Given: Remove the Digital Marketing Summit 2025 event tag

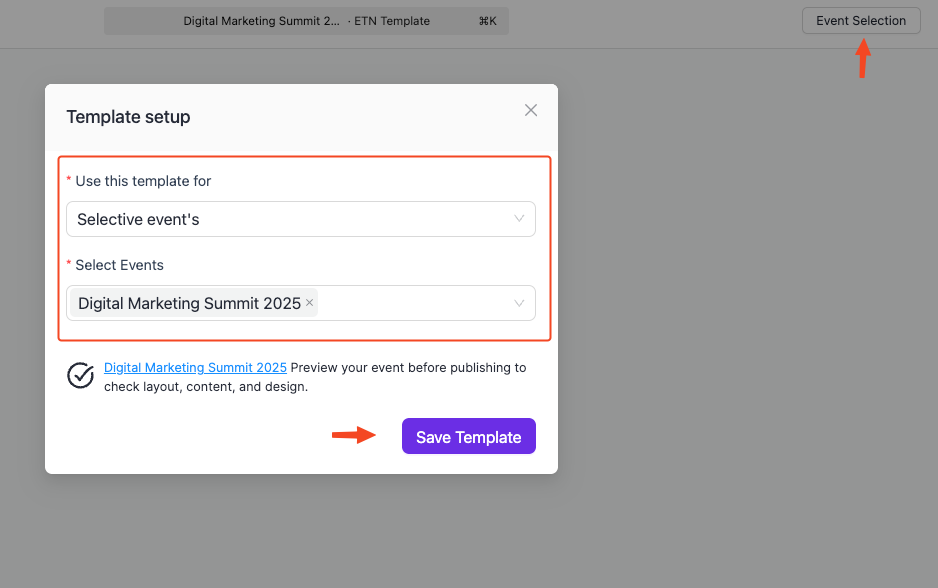Looking at the screenshot, I should pos(310,302).
